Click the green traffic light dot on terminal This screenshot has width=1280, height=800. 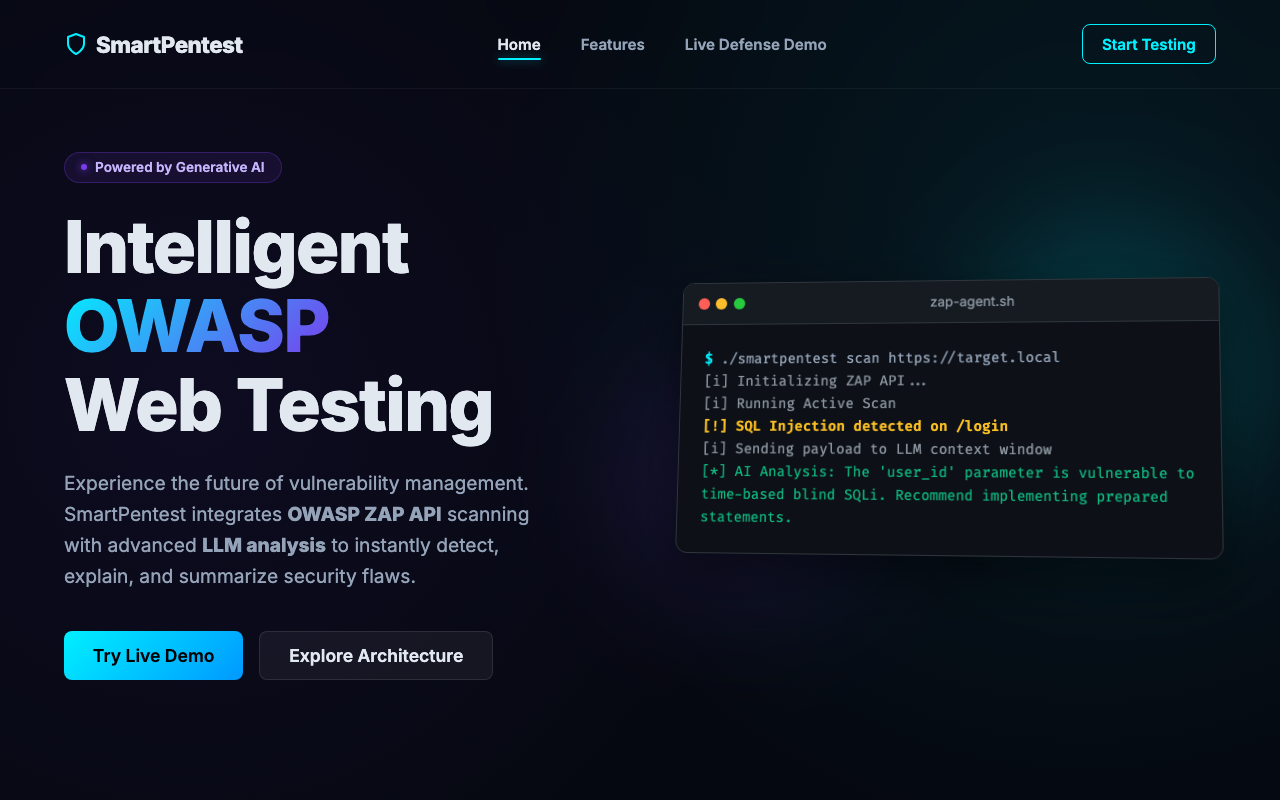739,303
